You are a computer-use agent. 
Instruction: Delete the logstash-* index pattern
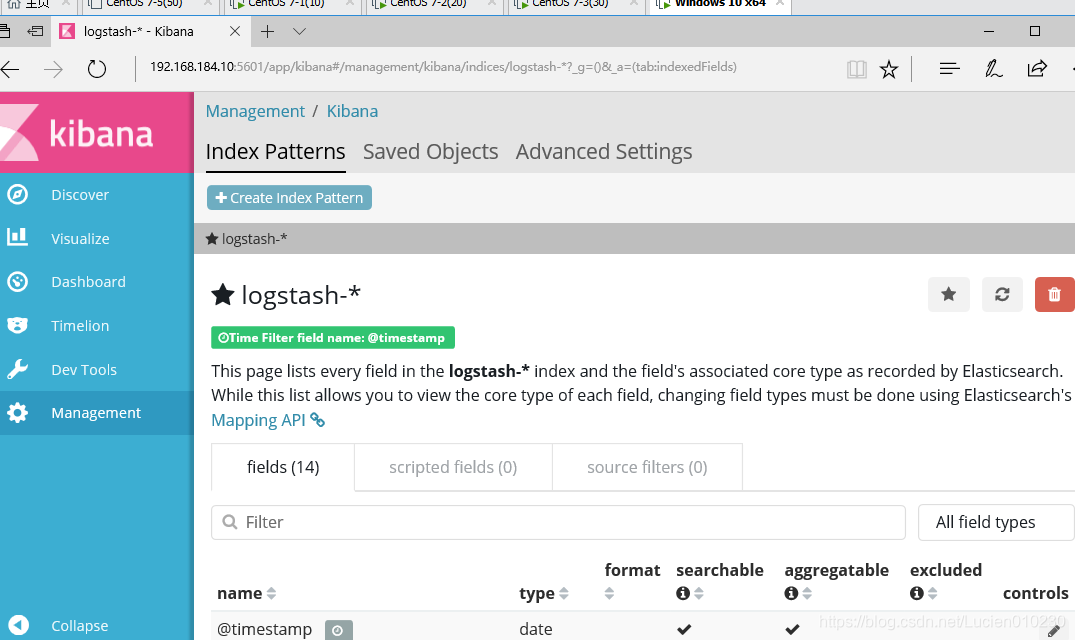1054,295
